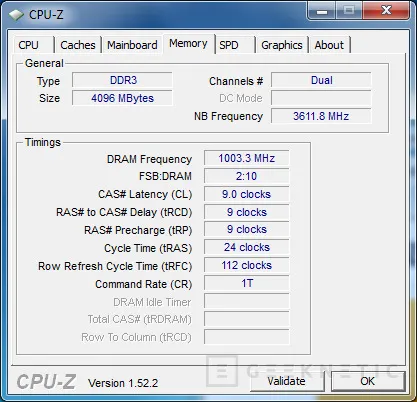Click the Timings group heading
The width and height of the screenshot is (417, 402).
[43, 142]
